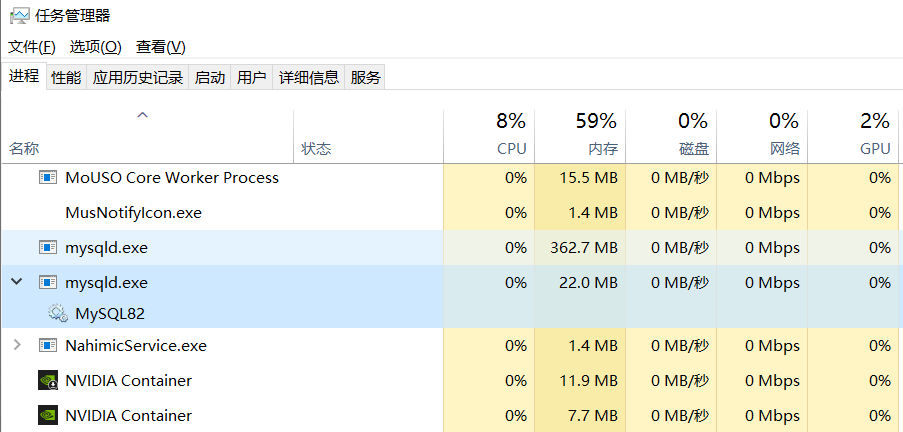Viewport: 903px width, 432px height.
Task: Click the 任务管理器 window title text
Action: (x=73, y=16)
